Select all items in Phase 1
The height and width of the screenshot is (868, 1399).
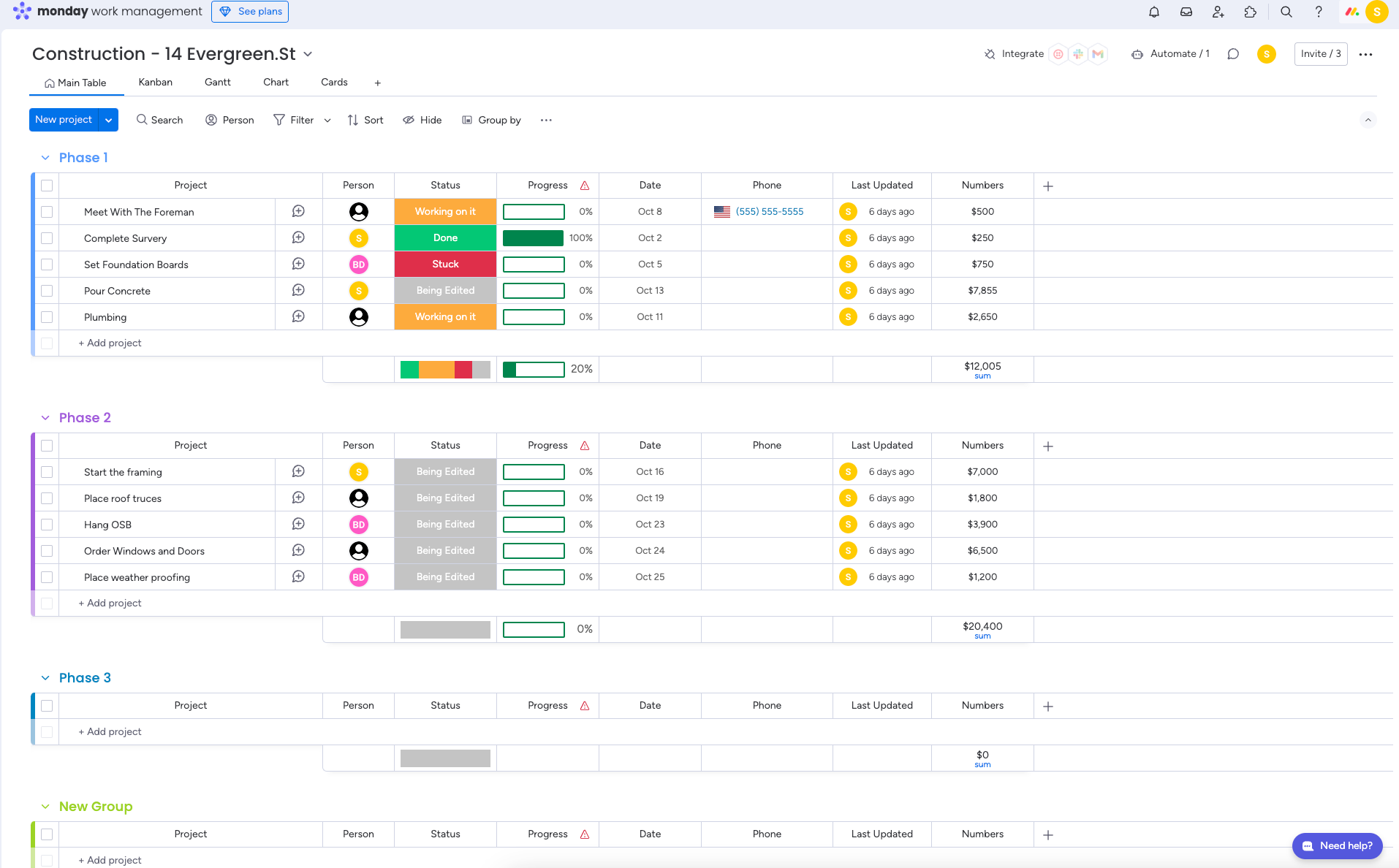(x=47, y=186)
